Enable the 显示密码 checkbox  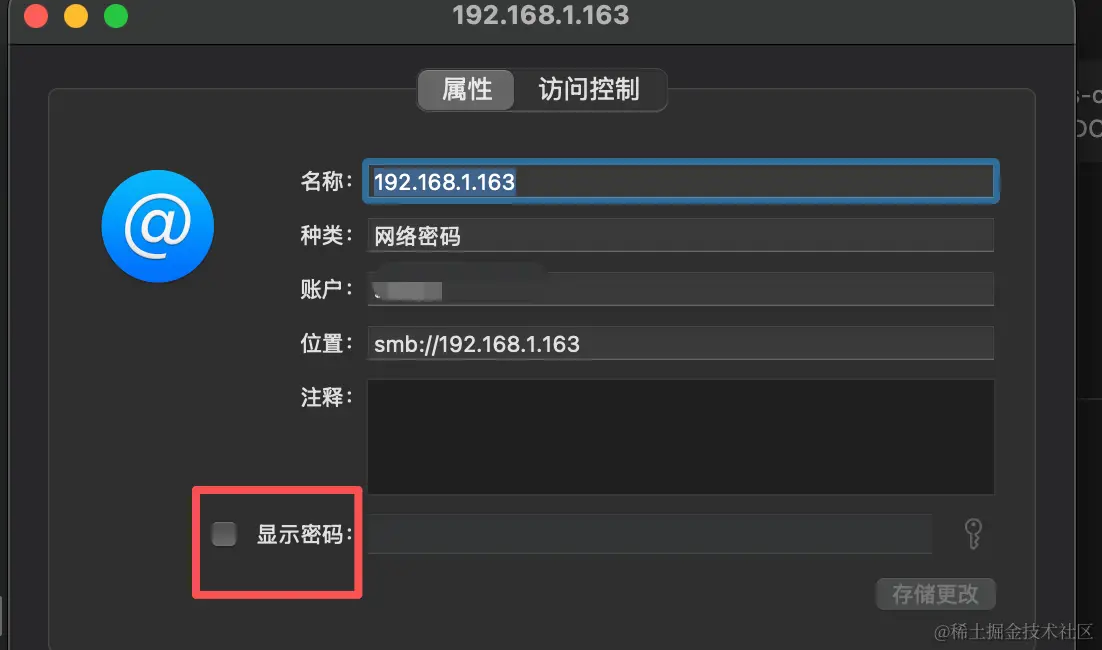pyautogui.click(x=224, y=534)
